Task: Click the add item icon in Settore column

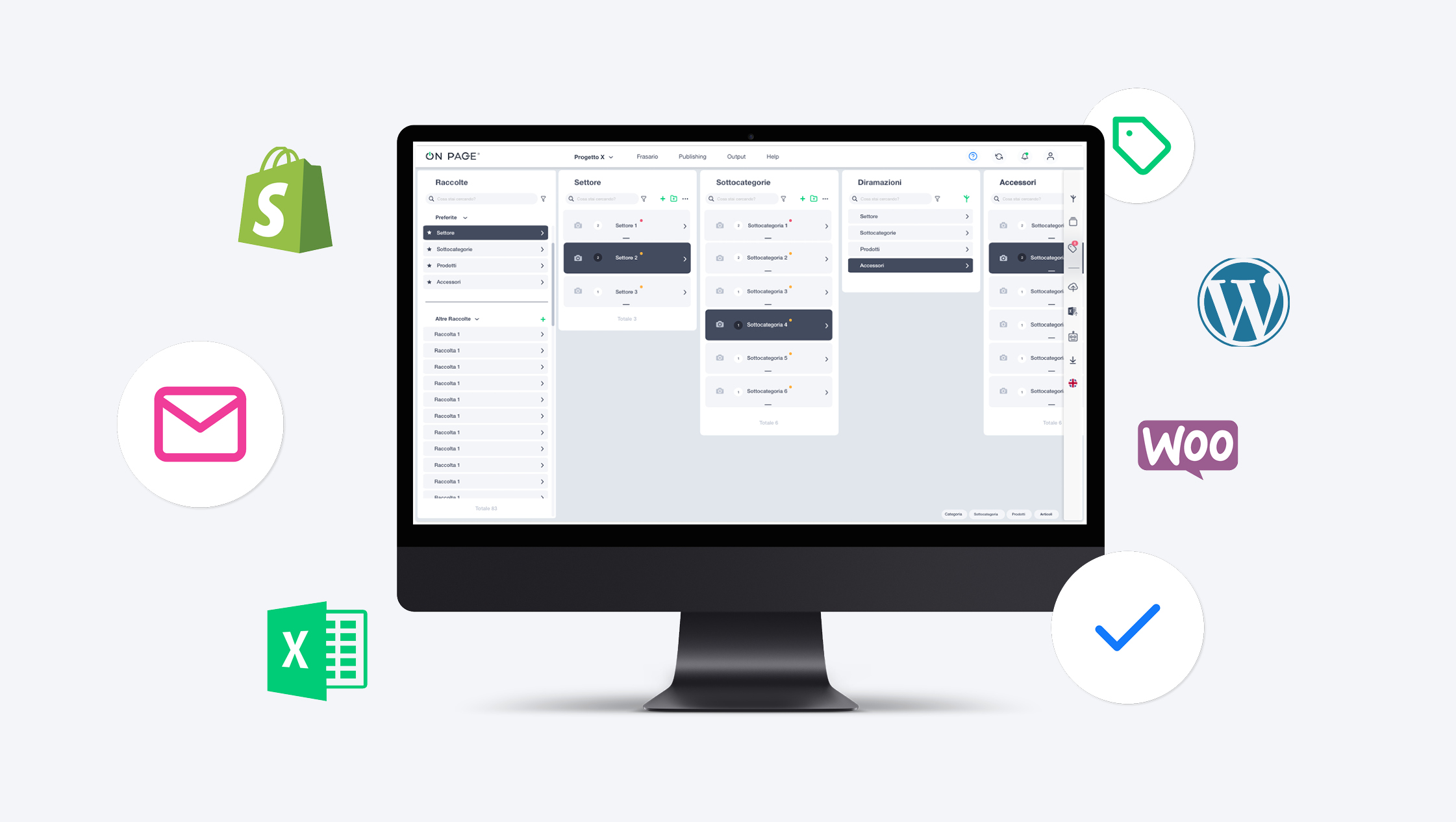Action: 659,200
